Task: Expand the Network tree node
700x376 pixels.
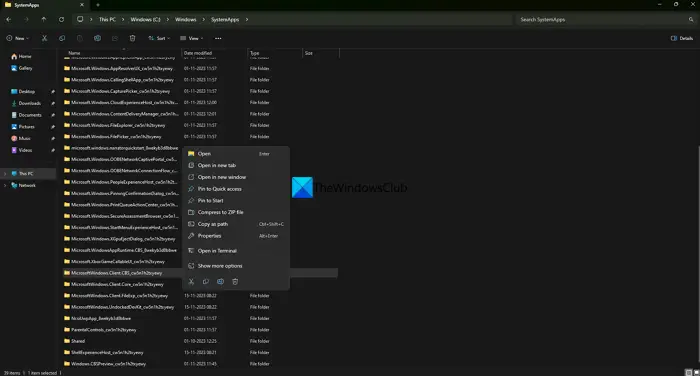Action: [5, 185]
